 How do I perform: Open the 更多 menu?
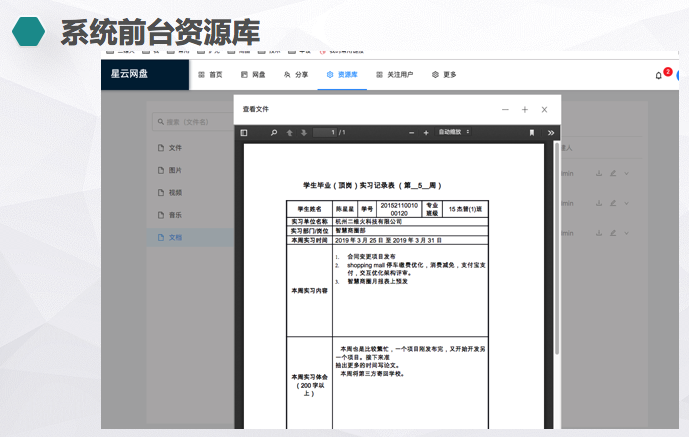pos(444,75)
